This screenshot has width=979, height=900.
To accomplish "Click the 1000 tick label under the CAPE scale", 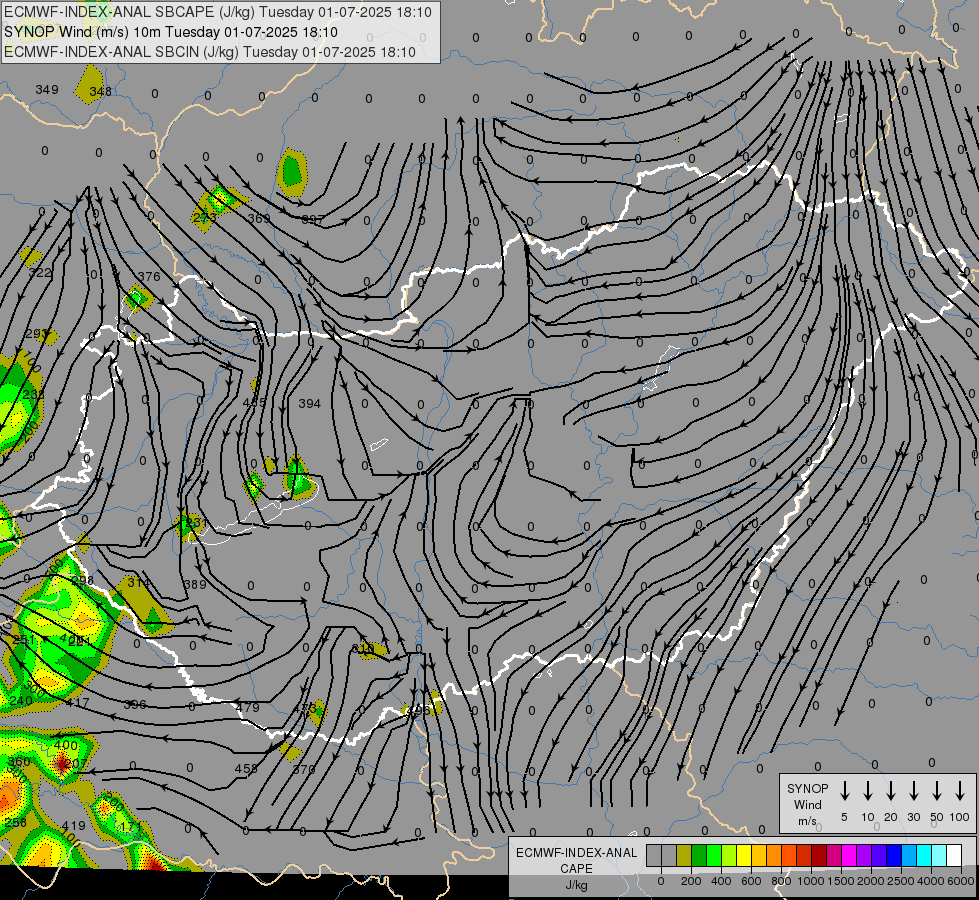I will (811, 881).
